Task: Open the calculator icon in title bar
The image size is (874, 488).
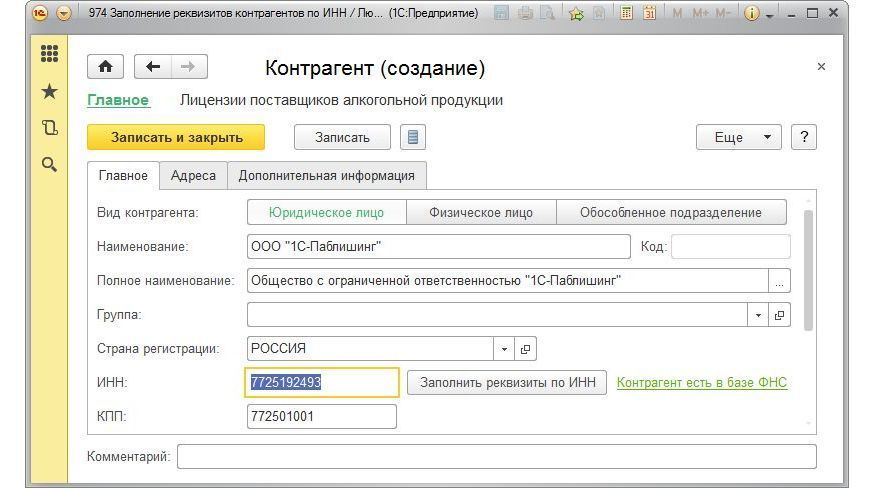Action: (x=626, y=14)
